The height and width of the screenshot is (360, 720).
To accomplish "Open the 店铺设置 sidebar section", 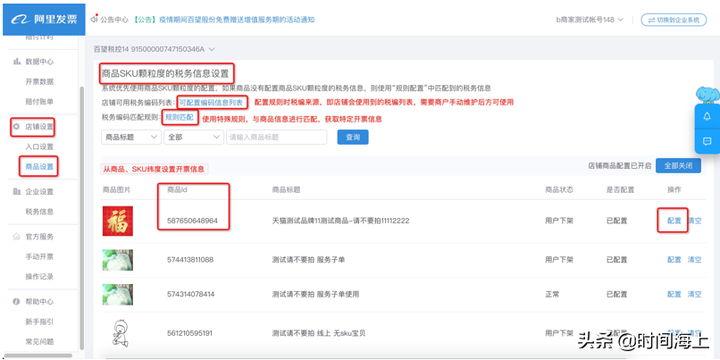I will click(x=39, y=127).
